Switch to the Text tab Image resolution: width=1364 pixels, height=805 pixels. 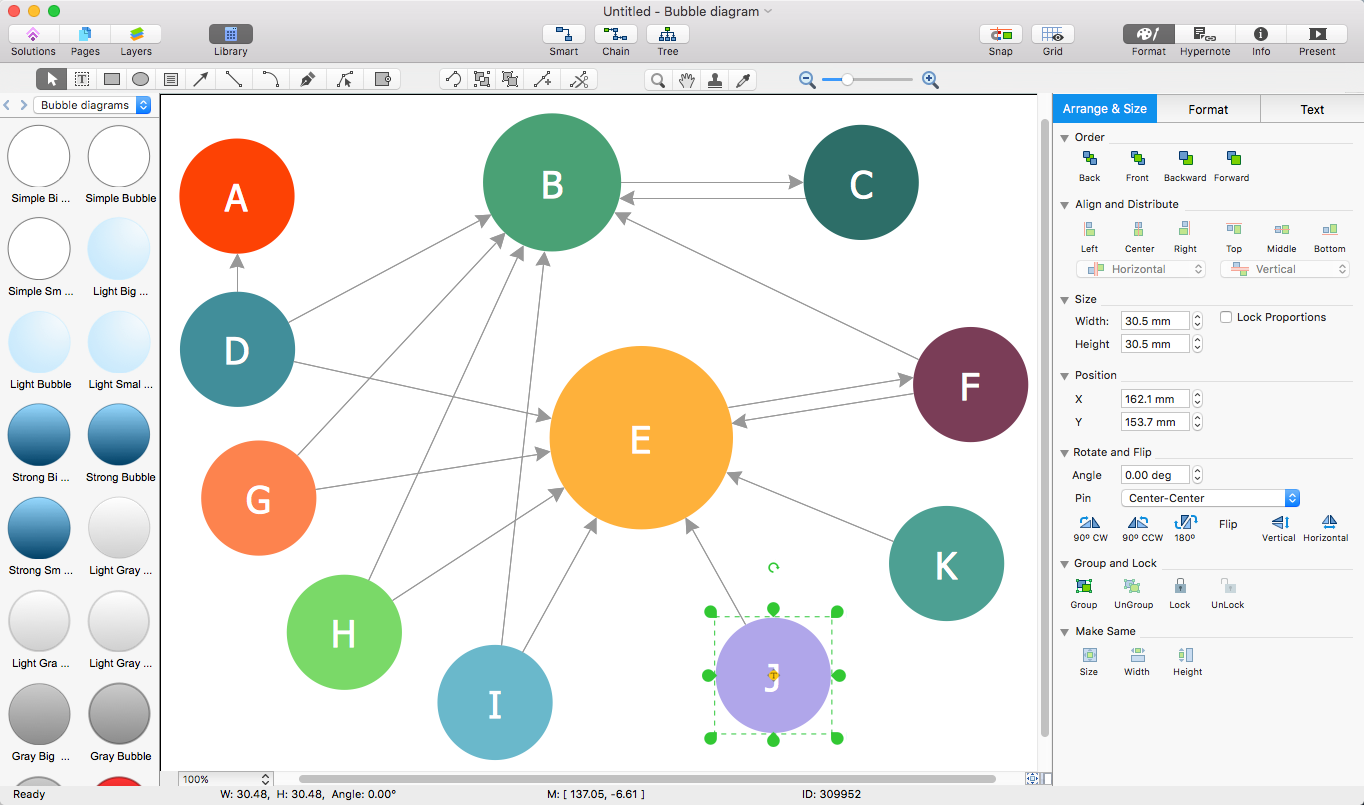coord(1312,109)
